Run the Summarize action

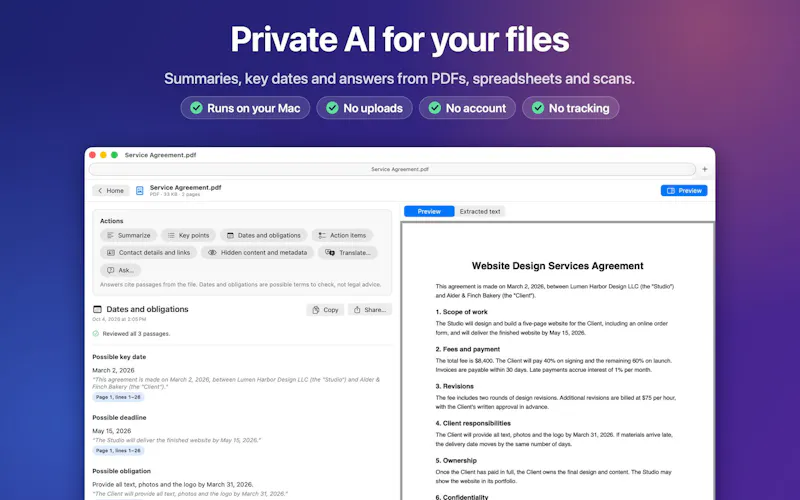pyautogui.click(x=129, y=235)
